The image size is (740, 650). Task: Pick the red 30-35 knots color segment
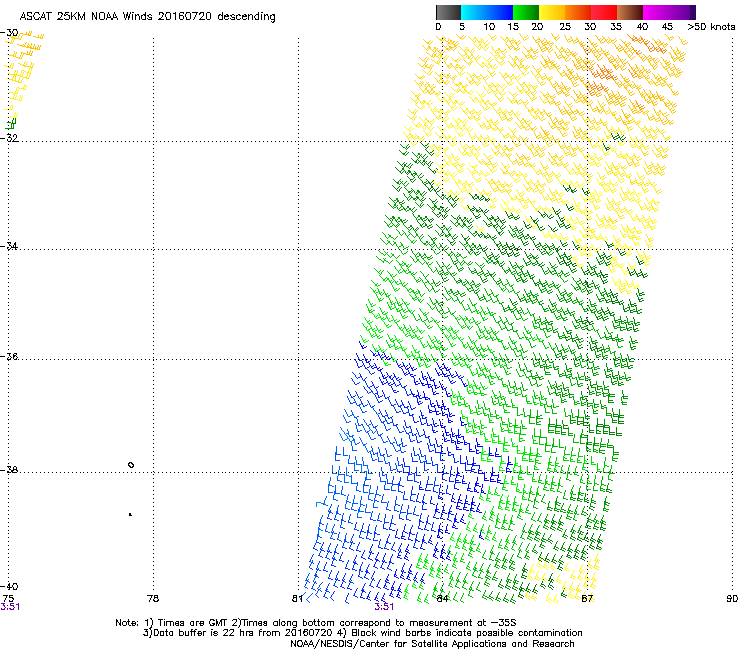coord(604,12)
